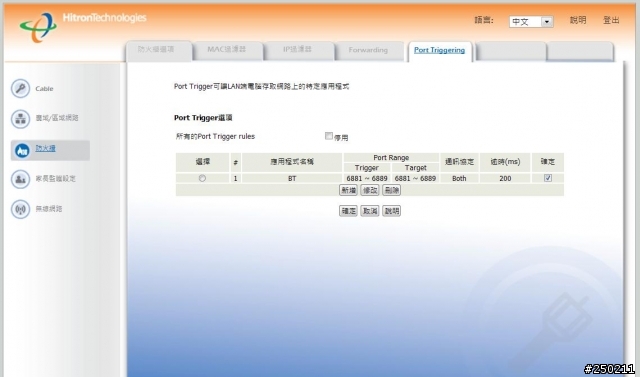
Task: Click the wireless network sidebar label
Action: pyautogui.click(x=49, y=209)
